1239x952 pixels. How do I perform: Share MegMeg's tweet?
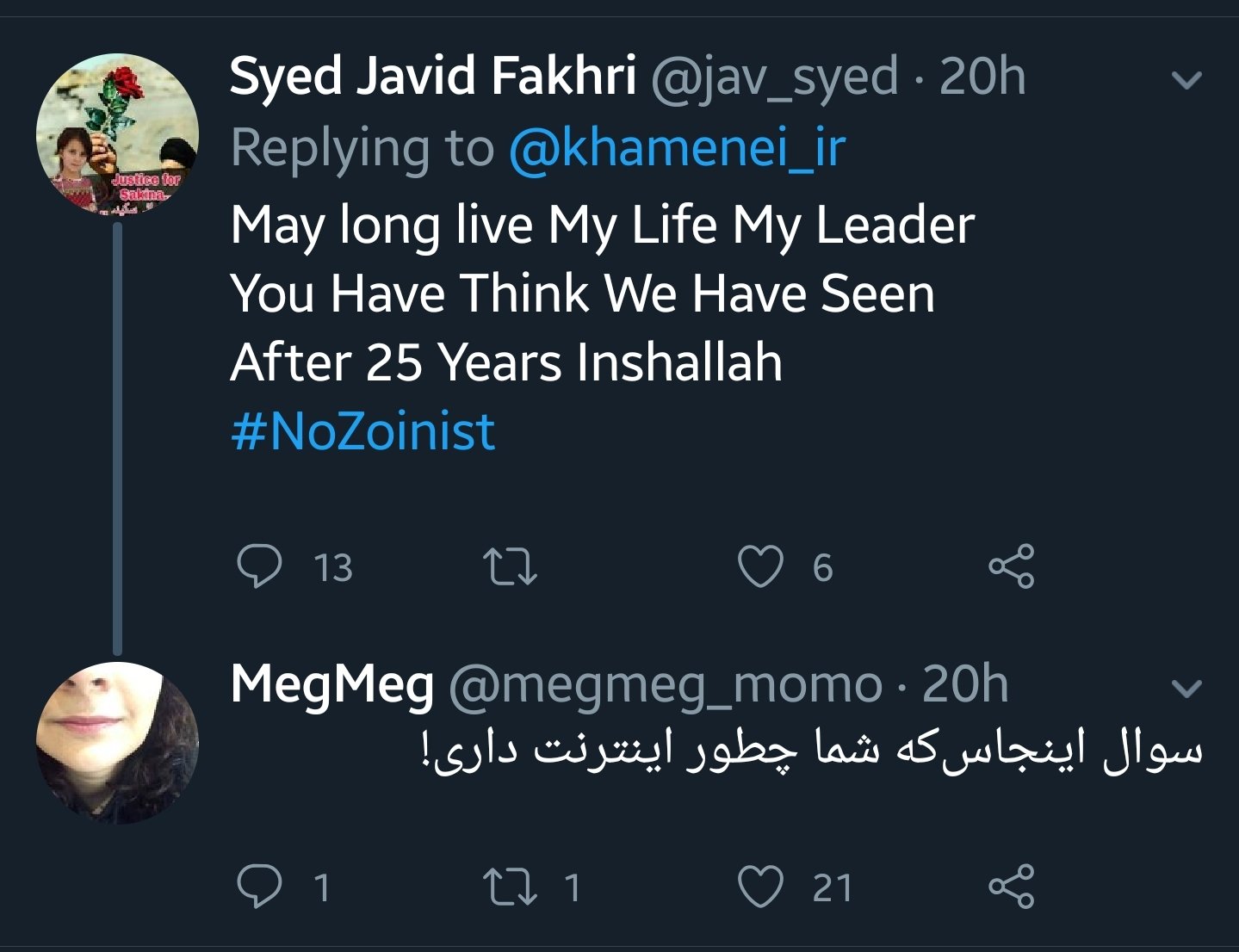pyautogui.click(x=1011, y=887)
